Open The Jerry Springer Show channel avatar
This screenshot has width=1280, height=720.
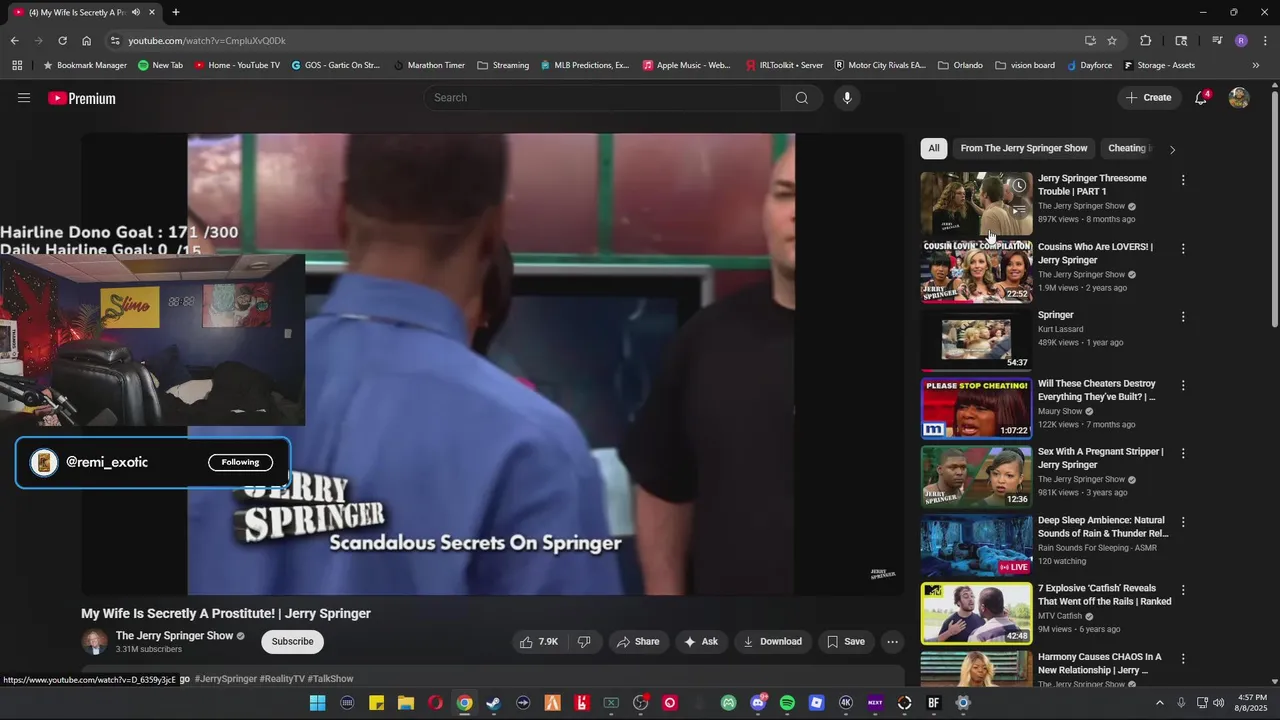point(94,642)
